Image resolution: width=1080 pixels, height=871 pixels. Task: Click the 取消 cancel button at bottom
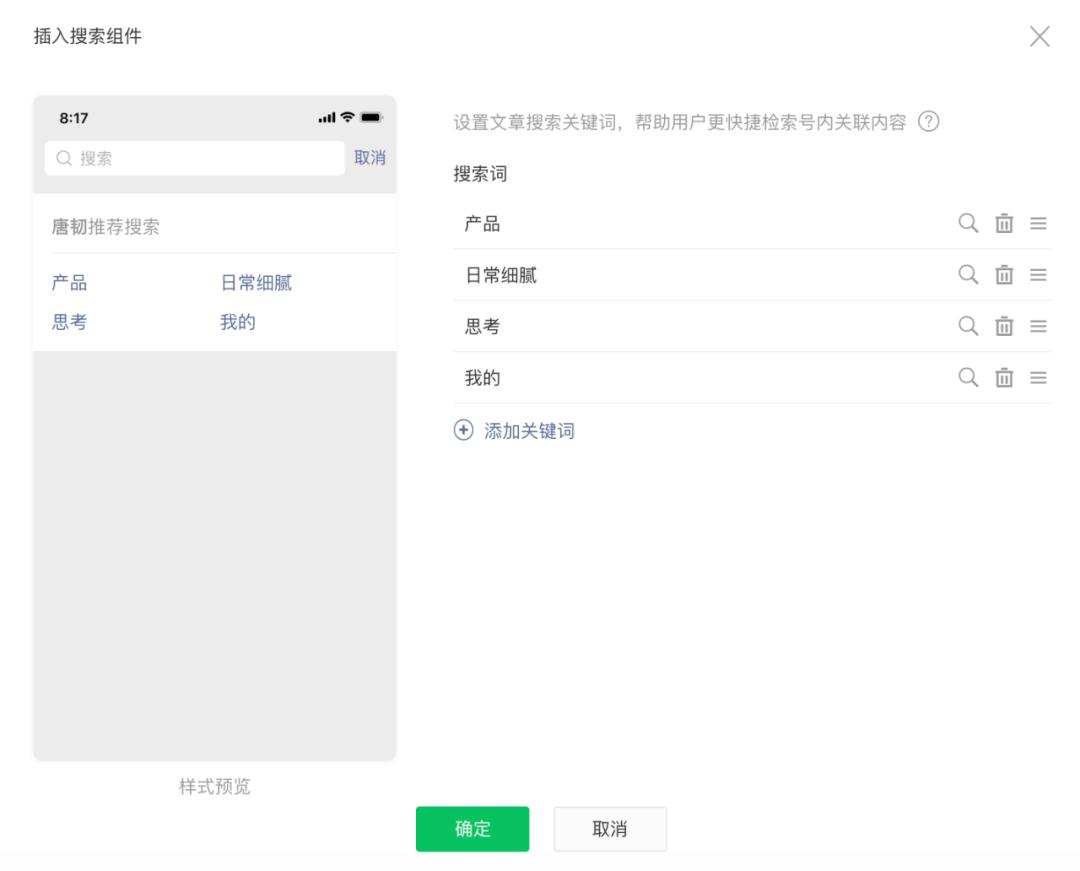610,828
